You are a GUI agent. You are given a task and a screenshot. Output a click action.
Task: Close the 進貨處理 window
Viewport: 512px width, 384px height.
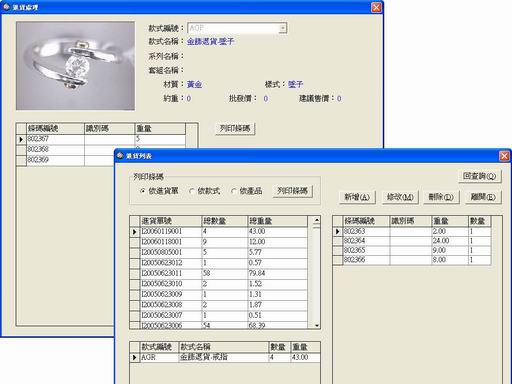376,7
